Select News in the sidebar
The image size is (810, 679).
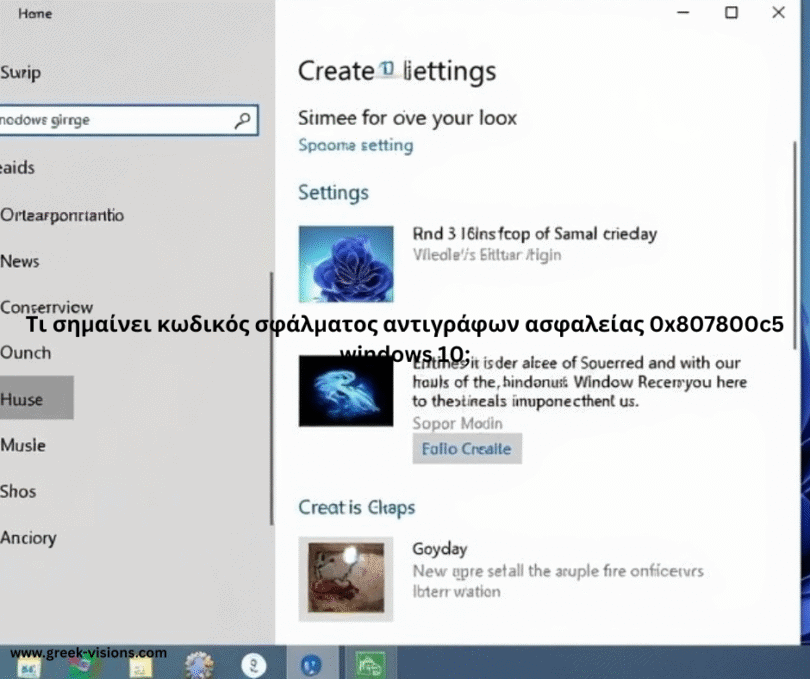click(x=20, y=261)
